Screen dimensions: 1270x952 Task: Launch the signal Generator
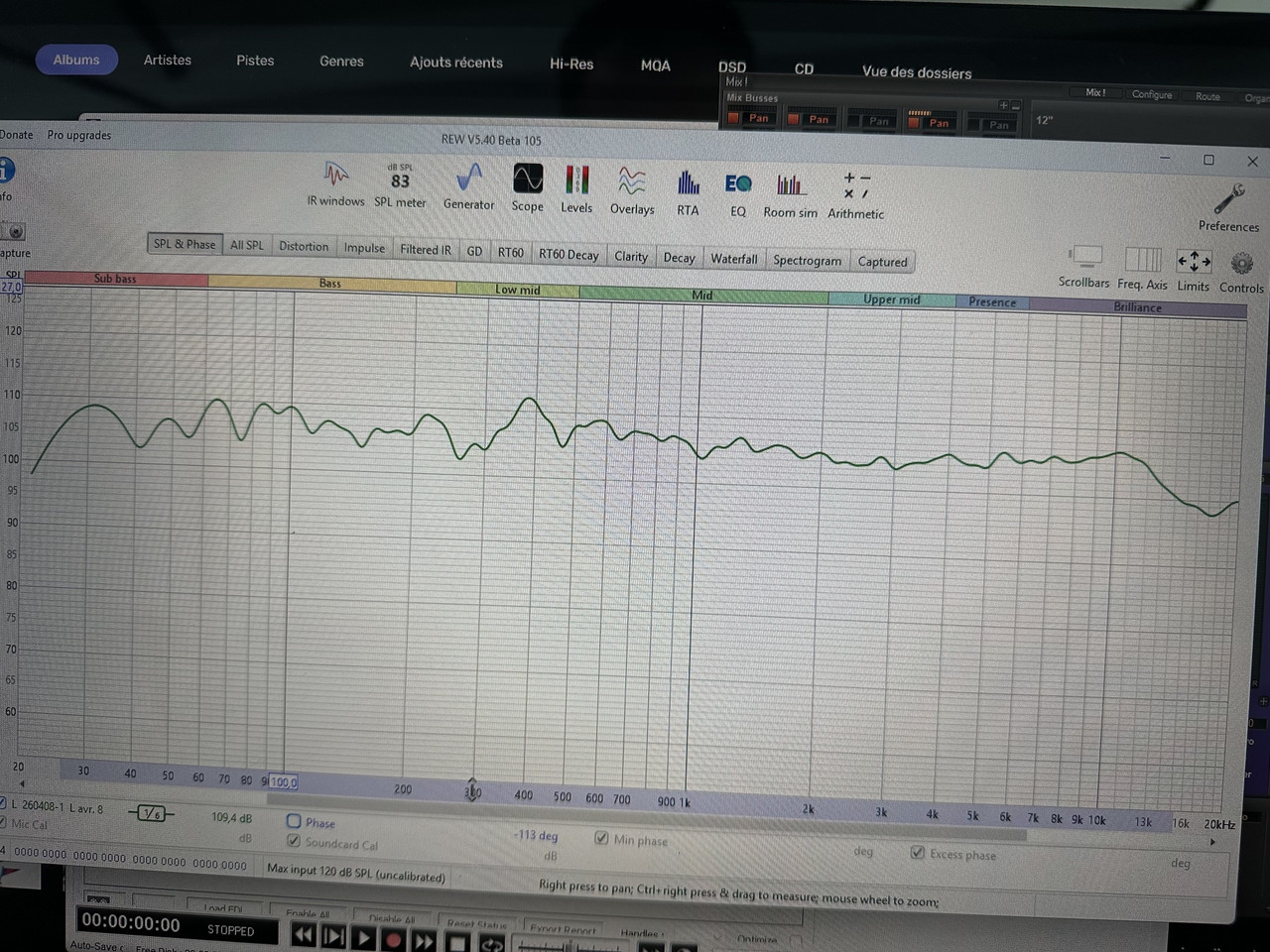pyautogui.click(x=468, y=187)
